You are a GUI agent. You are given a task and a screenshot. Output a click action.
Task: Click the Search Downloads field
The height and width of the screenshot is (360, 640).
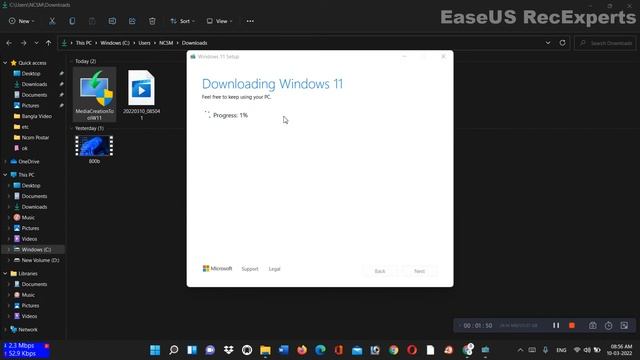(x=605, y=43)
